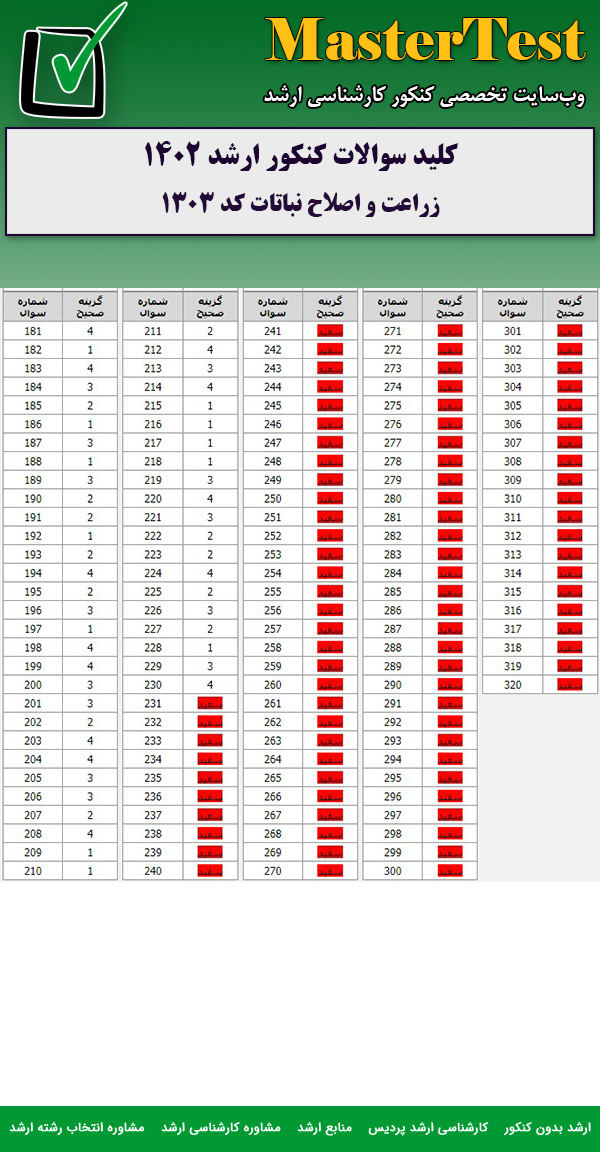
Task: Open the کارشناسی ارشد پردیس footer link
Action: click(x=444, y=1127)
